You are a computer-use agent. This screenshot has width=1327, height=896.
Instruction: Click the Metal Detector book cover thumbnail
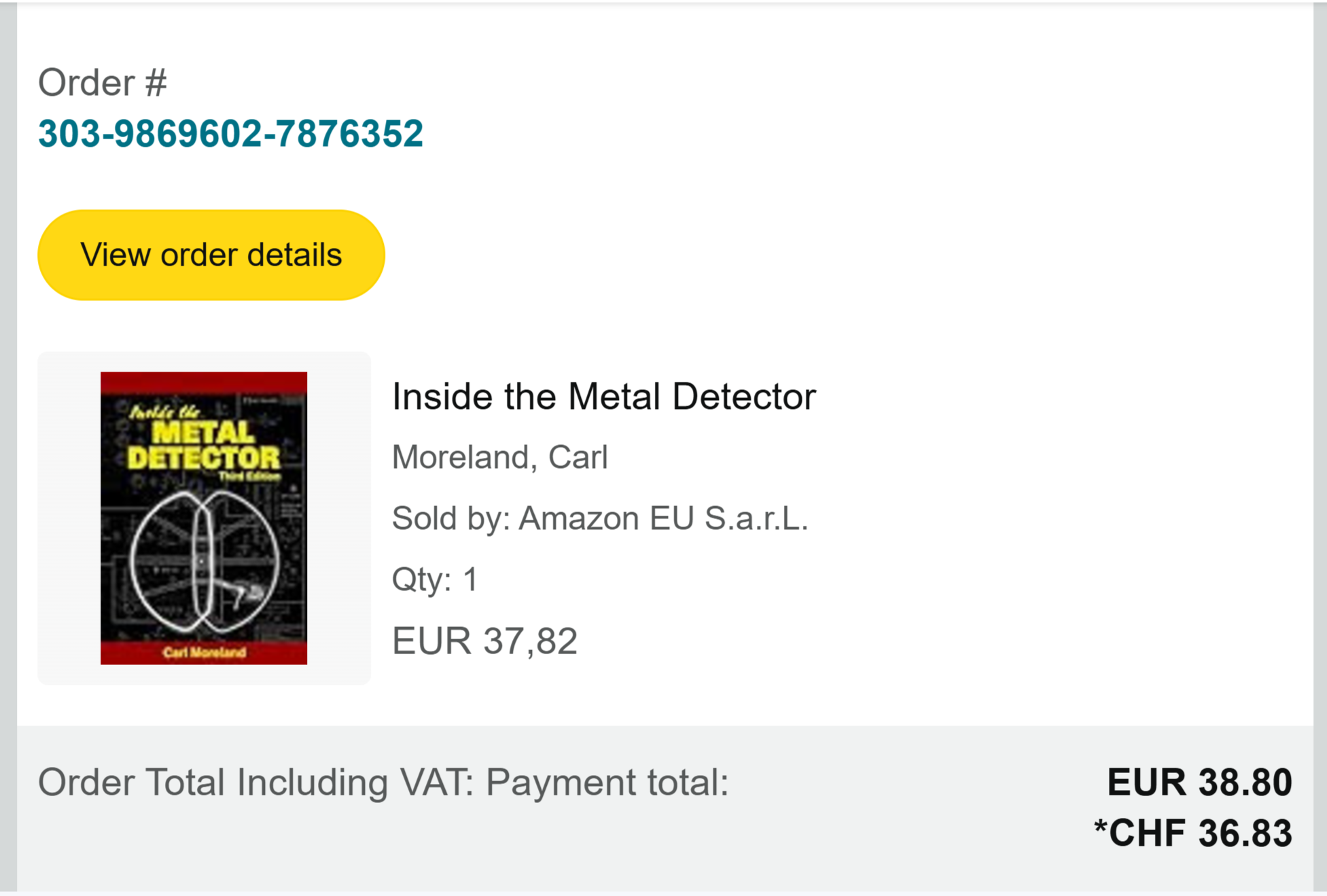(x=204, y=518)
